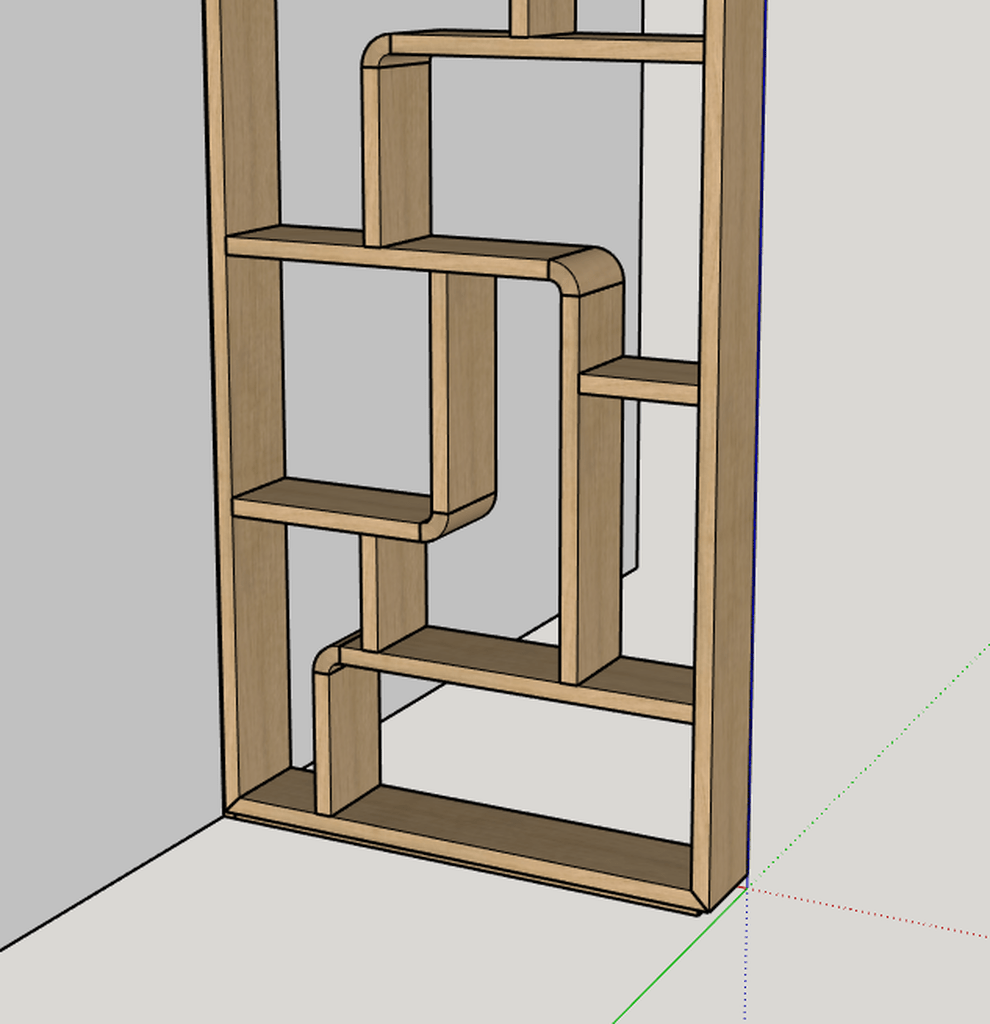This screenshot has width=990, height=1024.
Task: Click the axes origin point near bookshelf corner
Action: (747, 885)
